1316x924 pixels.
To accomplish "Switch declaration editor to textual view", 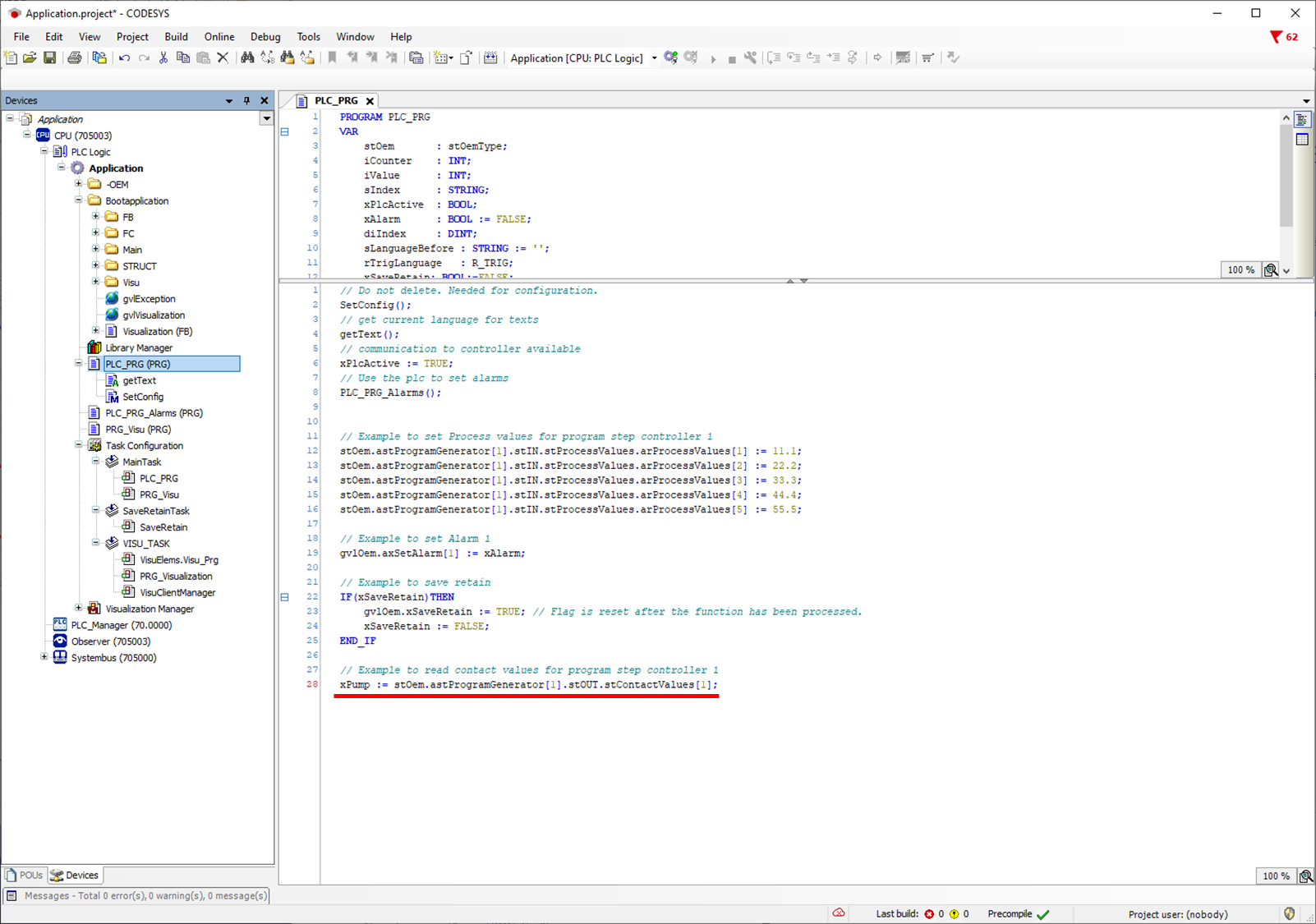I will (x=1302, y=120).
